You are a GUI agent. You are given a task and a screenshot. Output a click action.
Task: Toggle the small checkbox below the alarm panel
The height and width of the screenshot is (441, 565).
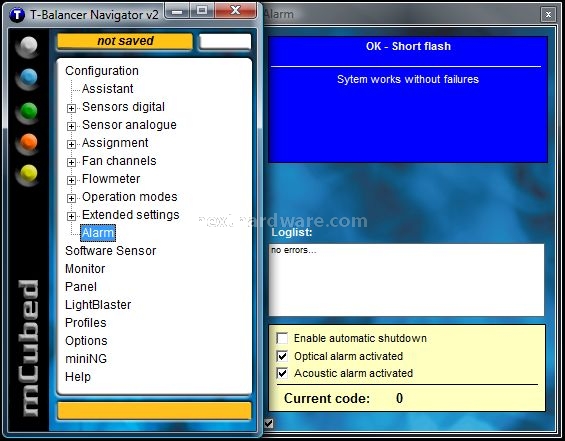pos(268,423)
